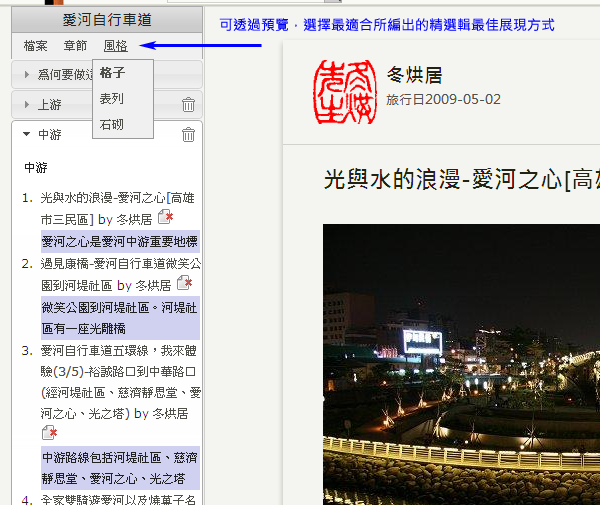Delete the 上游 chapter with trash icon
Image resolution: width=600 pixels, height=505 pixels.
tap(188, 105)
